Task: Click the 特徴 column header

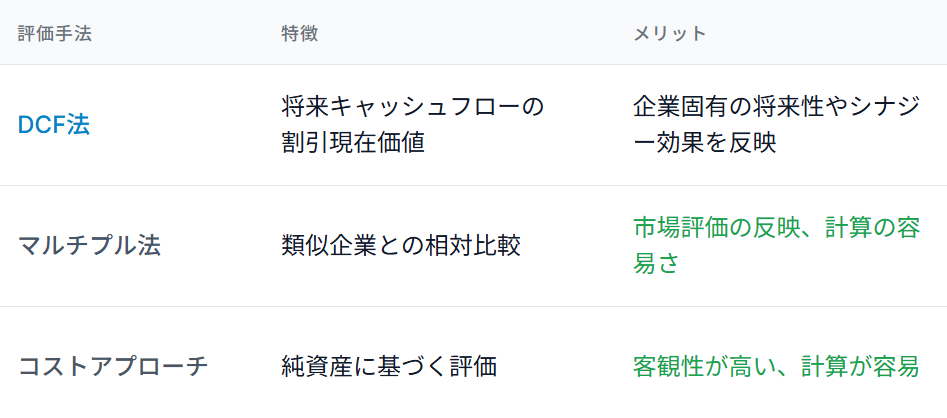Action: click(x=300, y=33)
